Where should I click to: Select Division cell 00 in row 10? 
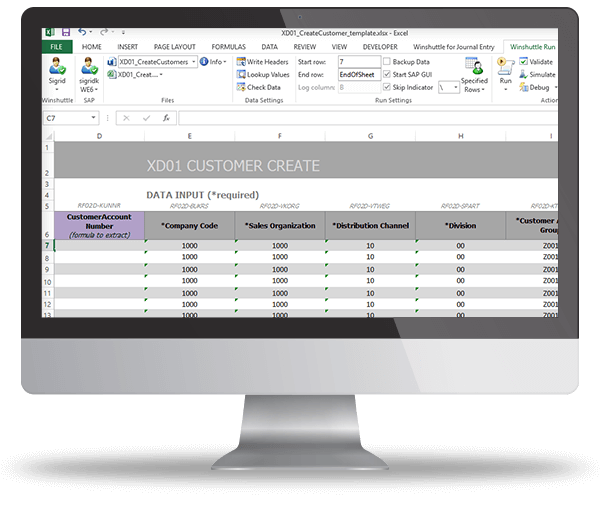(x=460, y=281)
